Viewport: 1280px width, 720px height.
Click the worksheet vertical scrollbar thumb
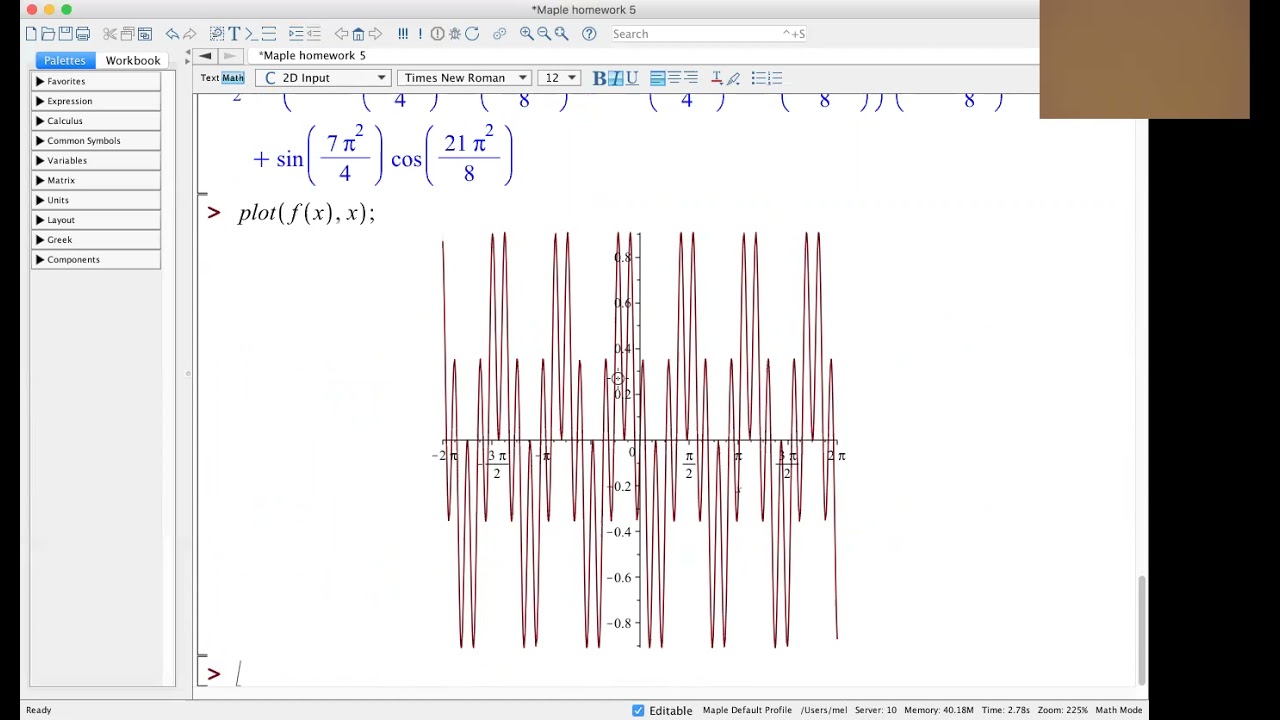[1141, 630]
